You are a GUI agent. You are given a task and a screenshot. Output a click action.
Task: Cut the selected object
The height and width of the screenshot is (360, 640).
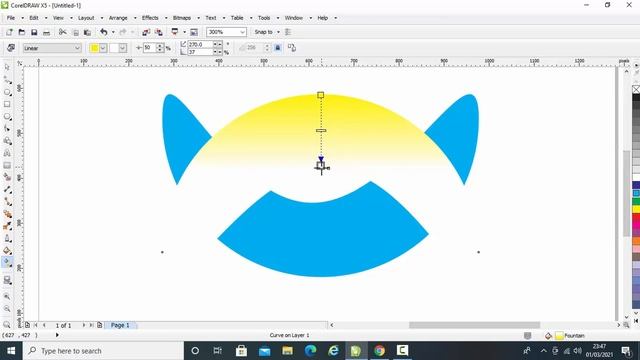(x=62, y=32)
